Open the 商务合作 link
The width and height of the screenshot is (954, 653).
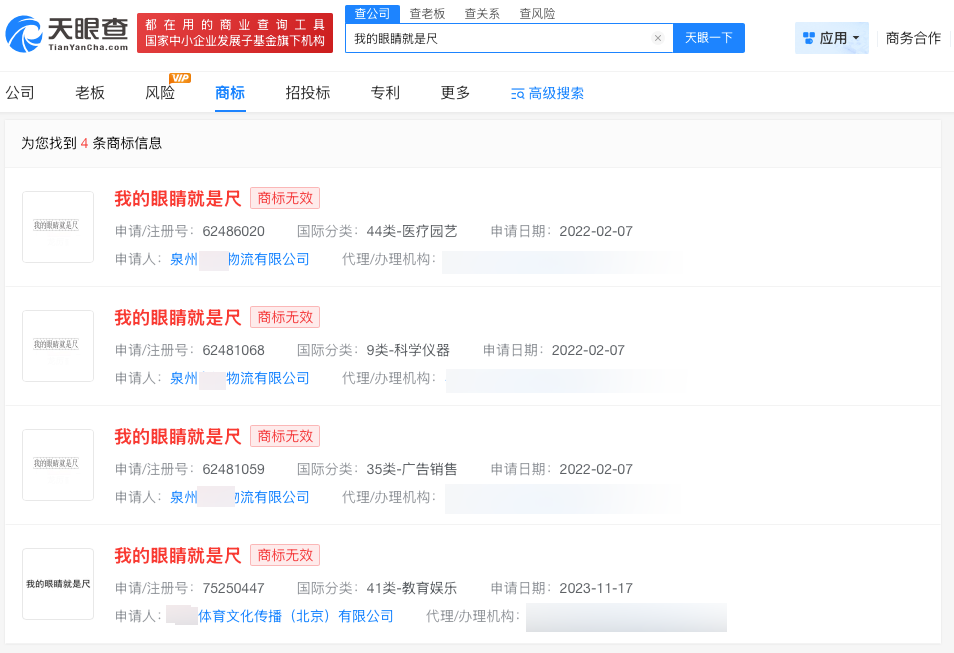pyautogui.click(x=912, y=37)
